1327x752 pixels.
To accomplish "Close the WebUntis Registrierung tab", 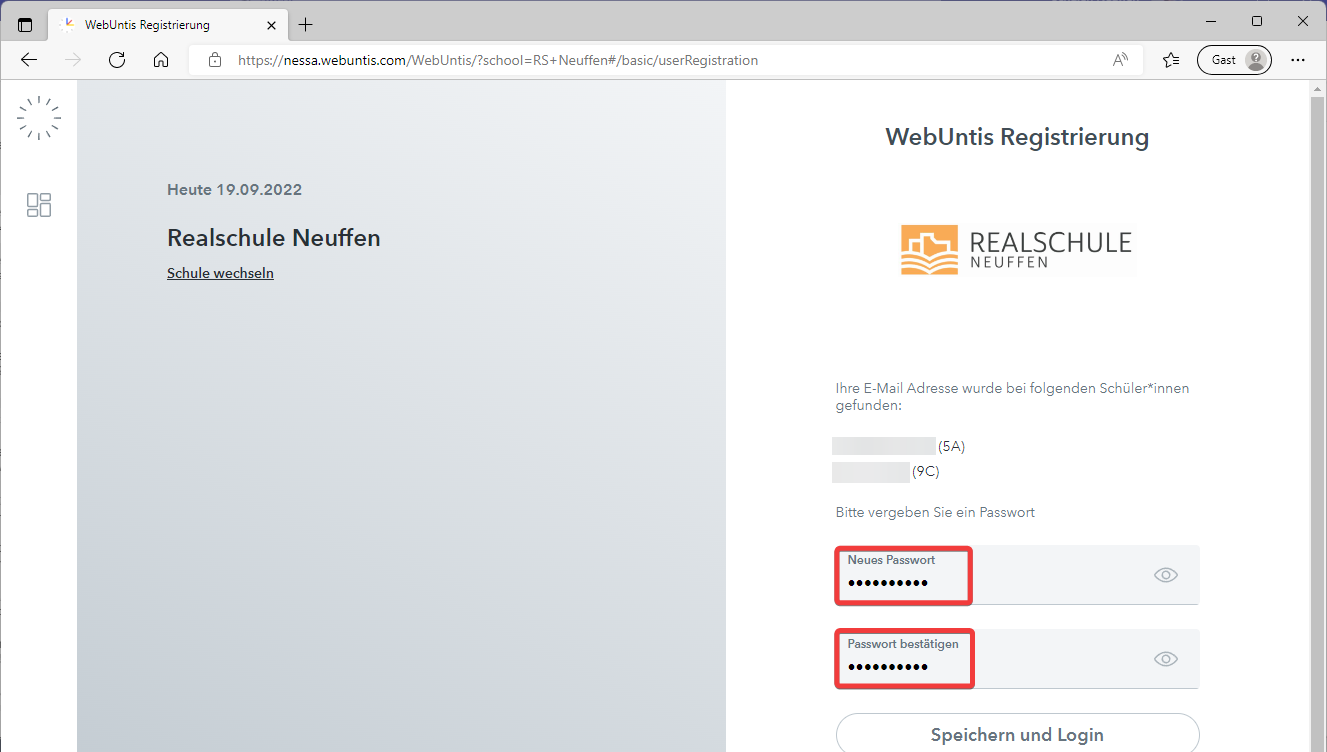I will coord(271,24).
